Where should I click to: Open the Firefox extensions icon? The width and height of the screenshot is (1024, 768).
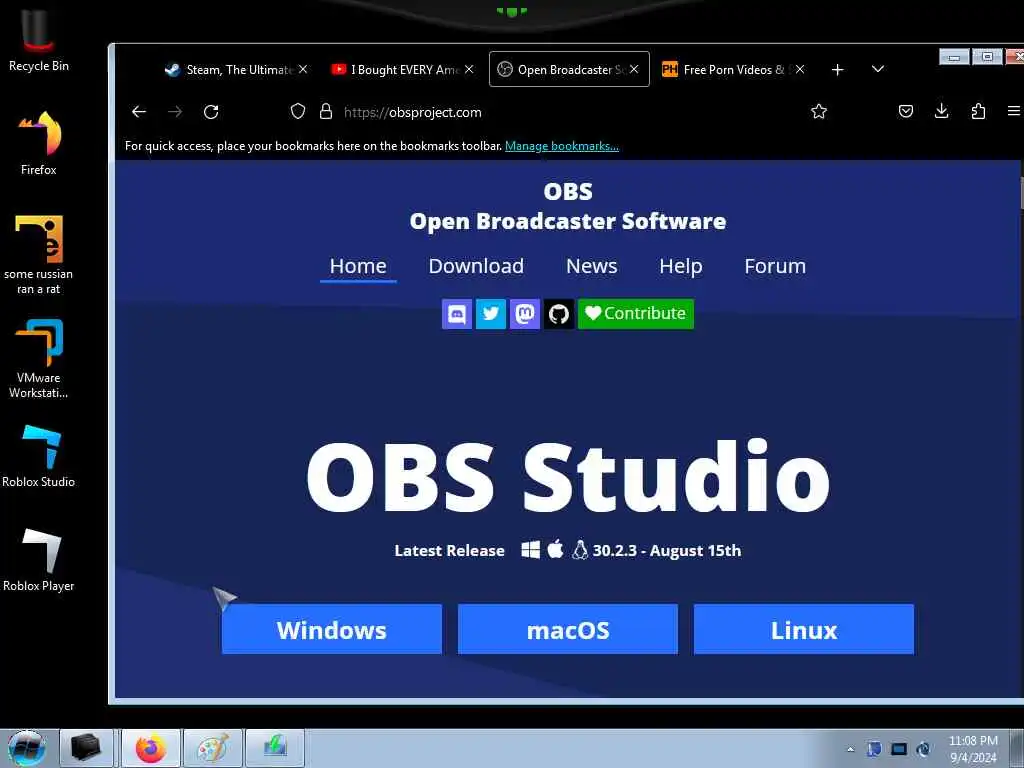978,112
